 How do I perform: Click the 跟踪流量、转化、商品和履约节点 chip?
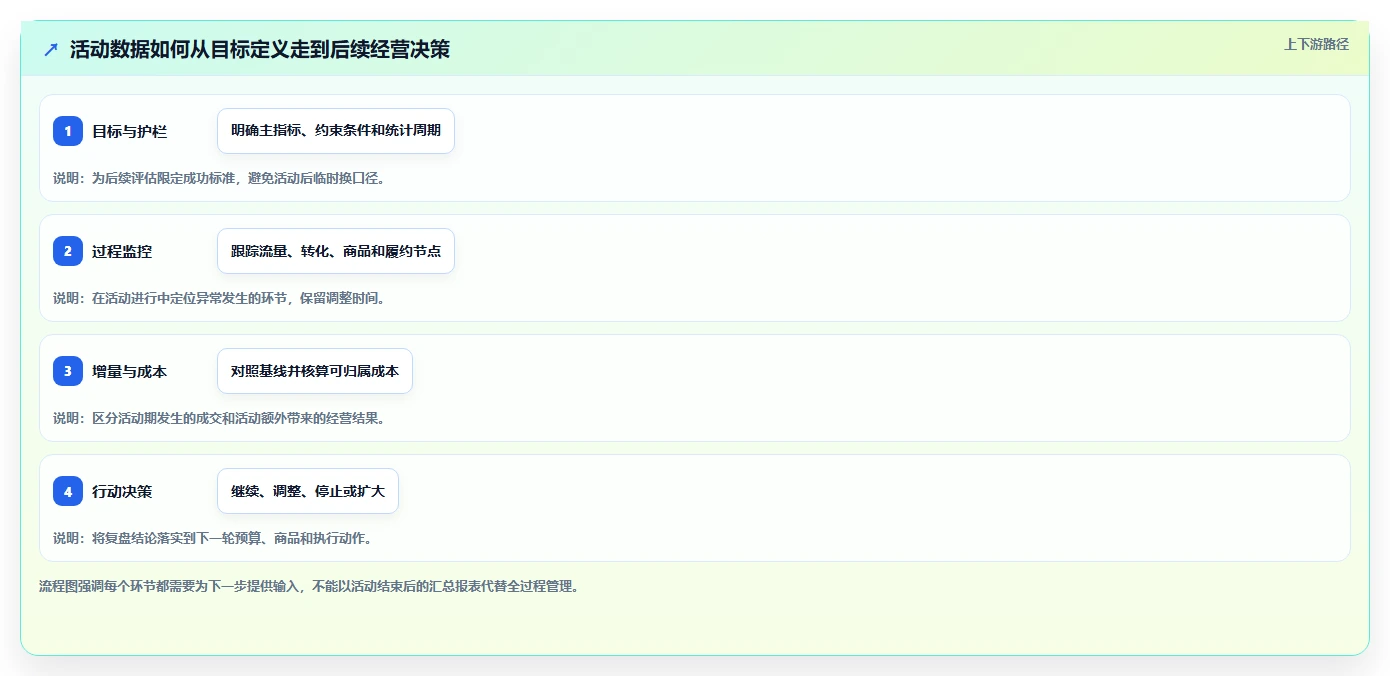click(336, 251)
